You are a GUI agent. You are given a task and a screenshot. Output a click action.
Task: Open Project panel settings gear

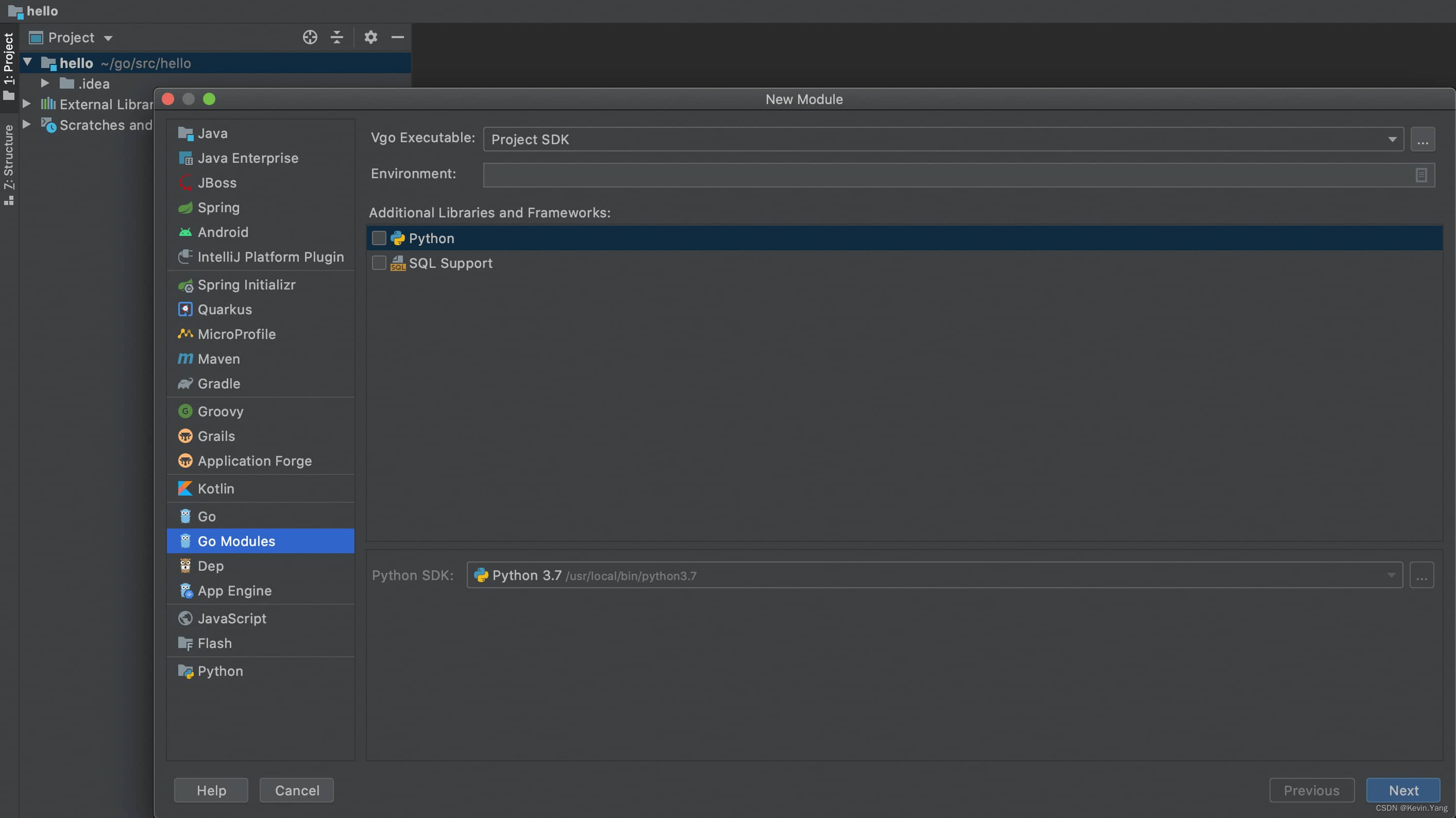(371, 37)
